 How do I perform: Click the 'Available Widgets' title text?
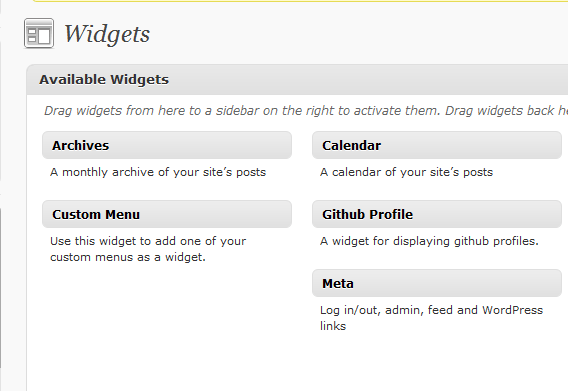(x=104, y=80)
